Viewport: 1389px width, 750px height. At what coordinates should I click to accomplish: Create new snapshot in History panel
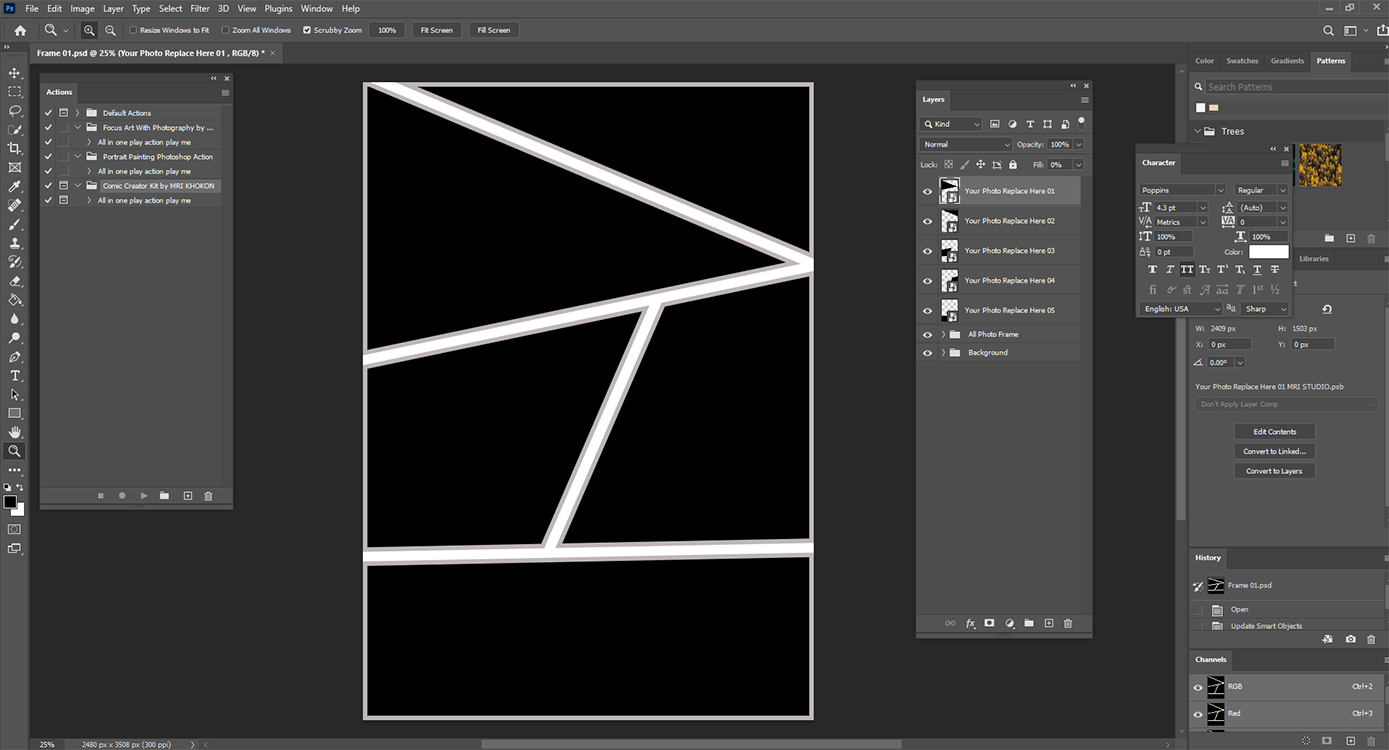pos(1351,639)
